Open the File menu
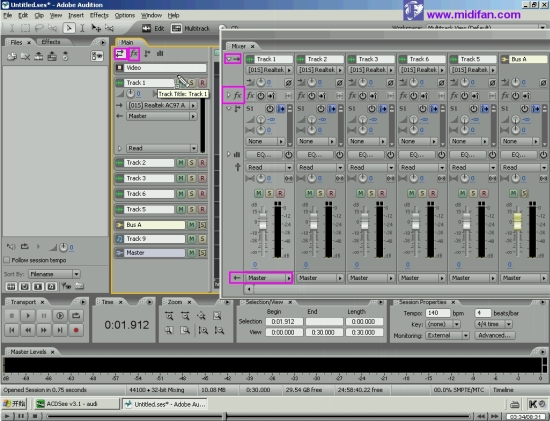 (7, 15)
